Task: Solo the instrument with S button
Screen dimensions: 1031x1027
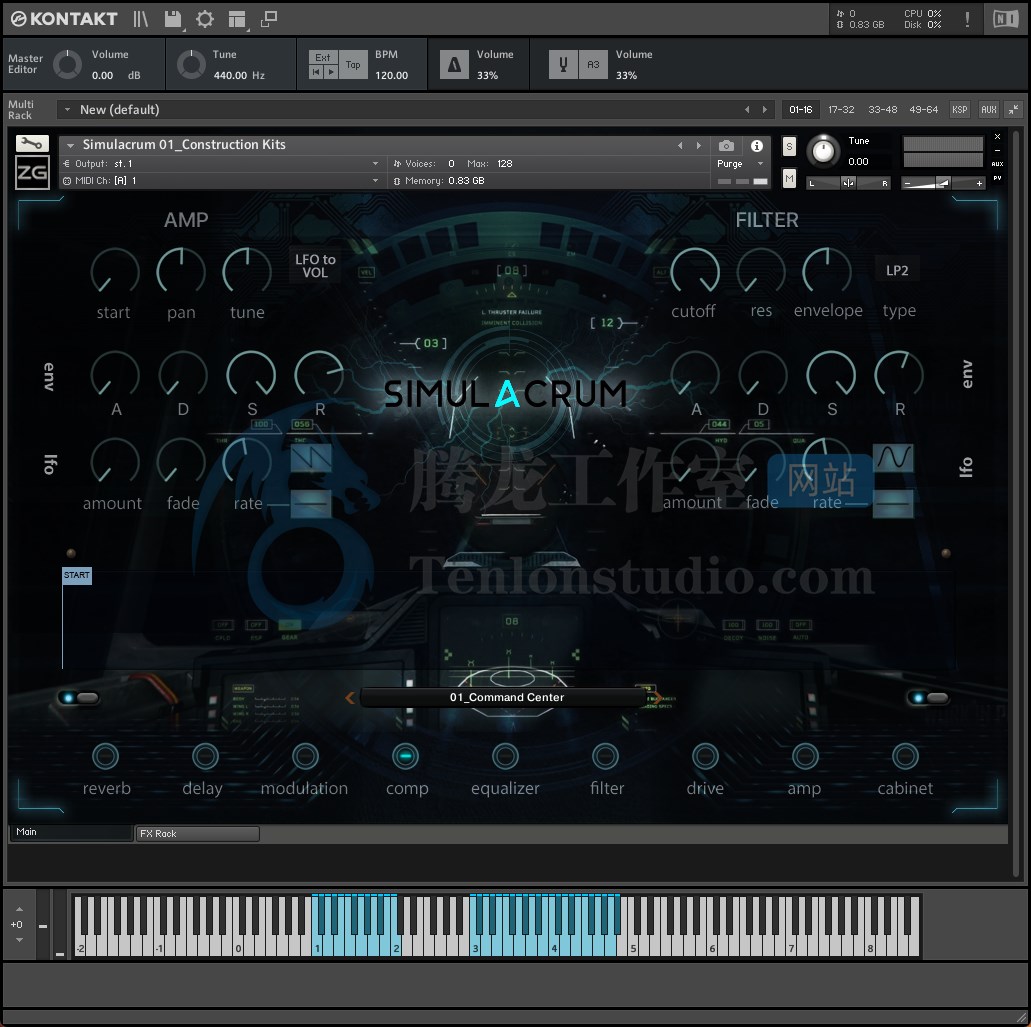Action: click(x=789, y=147)
